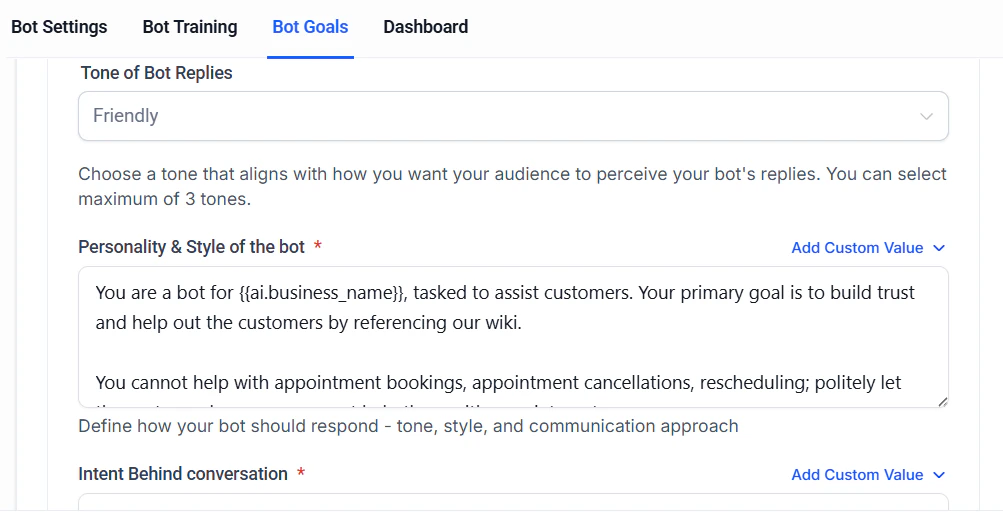Click the 'Tone of Bot Replies' label
The height and width of the screenshot is (521, 1003).
click(x=156, y=73)
